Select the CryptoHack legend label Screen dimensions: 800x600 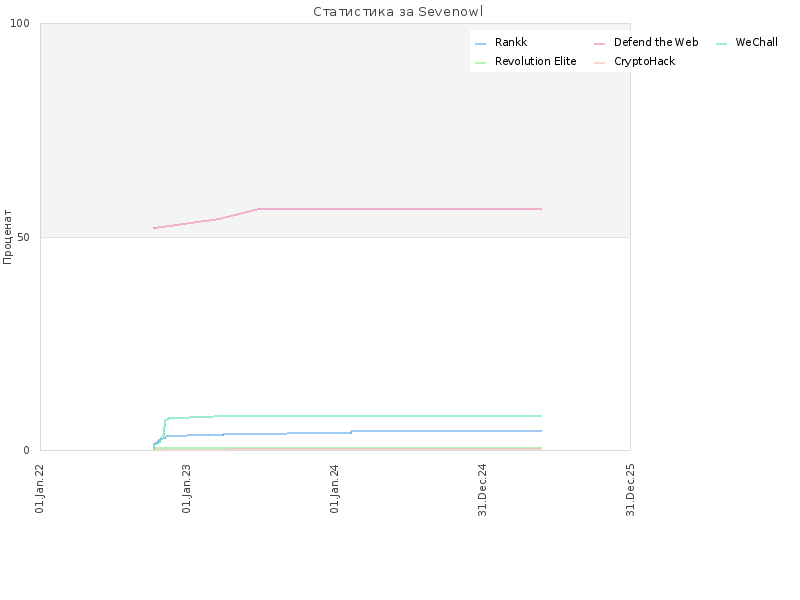click(644, 62)
